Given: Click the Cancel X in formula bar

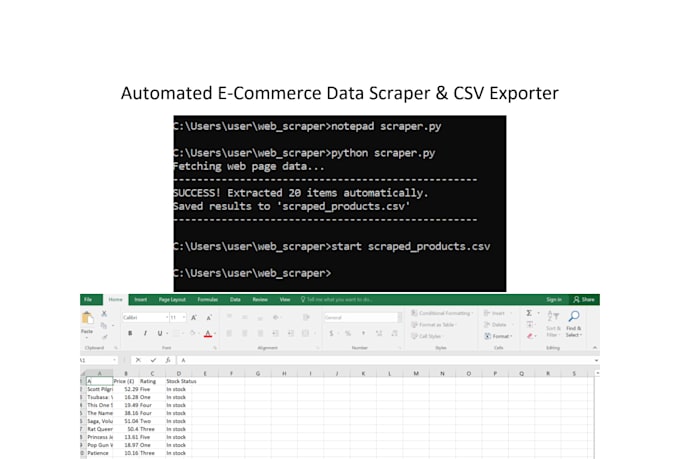Looking at the screenshot, I should click(138, 361).
